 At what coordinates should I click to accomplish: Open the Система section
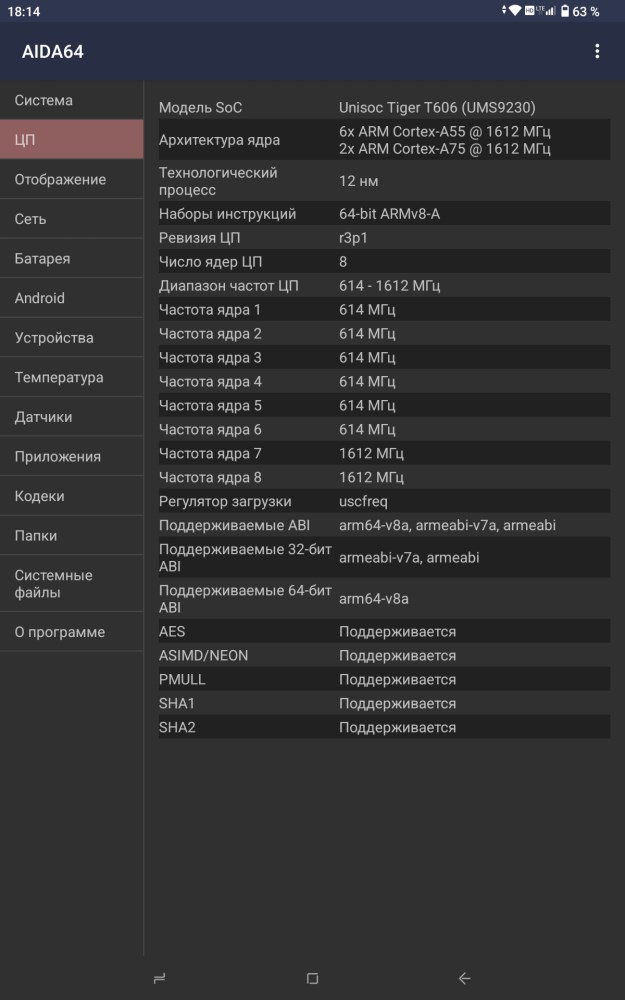(72, 100)
